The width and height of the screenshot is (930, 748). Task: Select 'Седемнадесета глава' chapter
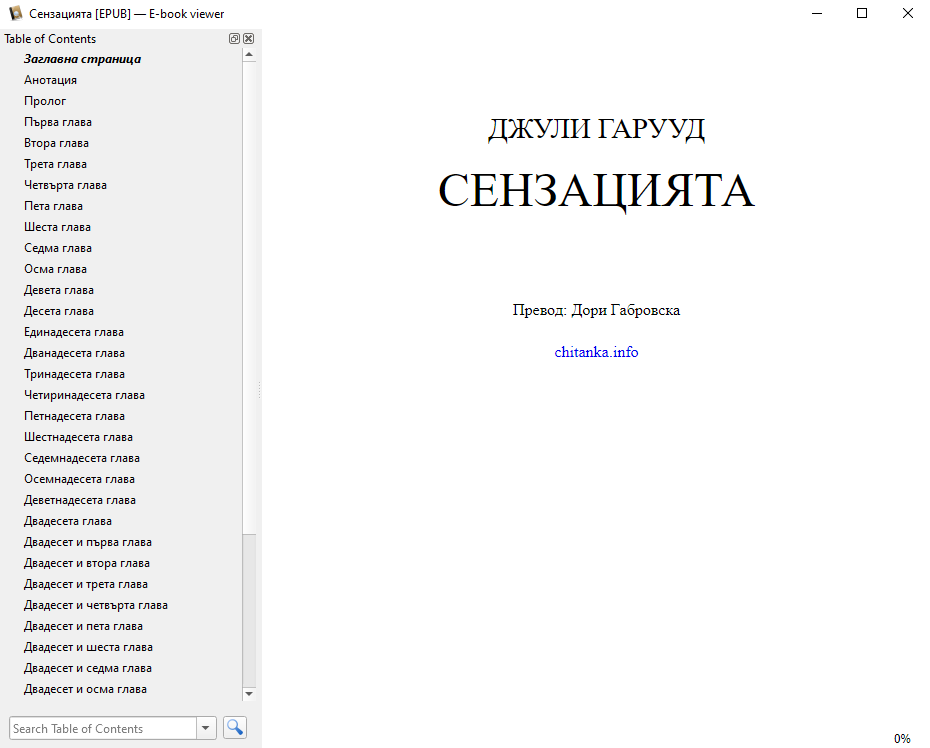(82, 458)
